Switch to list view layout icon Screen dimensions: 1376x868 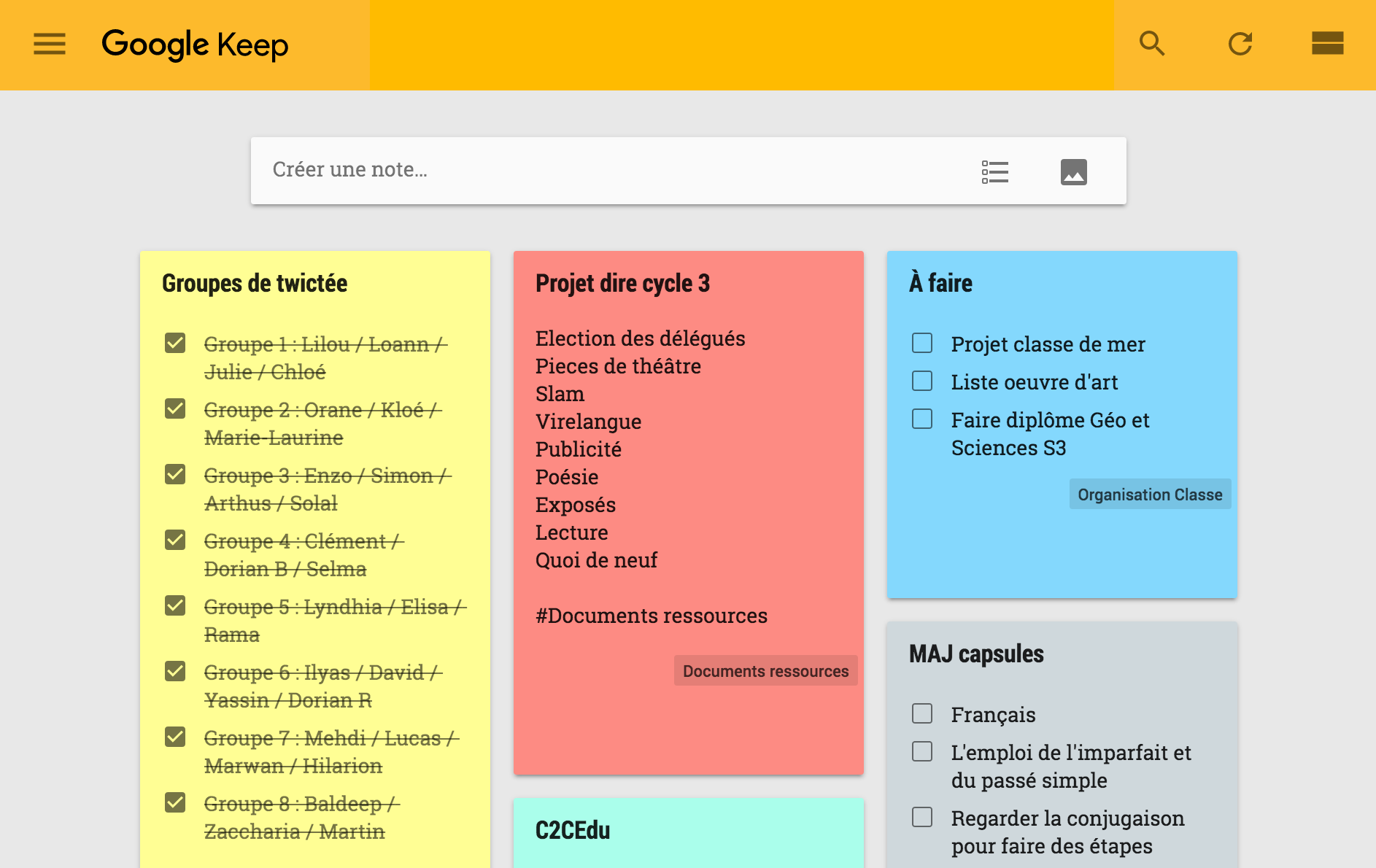[1327, 44]
